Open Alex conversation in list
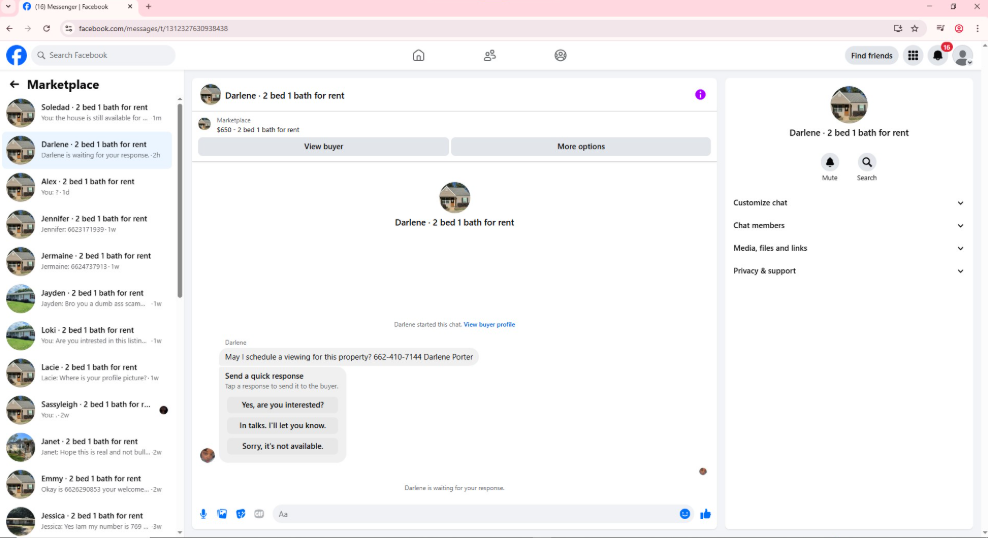 tap(88, 186)
